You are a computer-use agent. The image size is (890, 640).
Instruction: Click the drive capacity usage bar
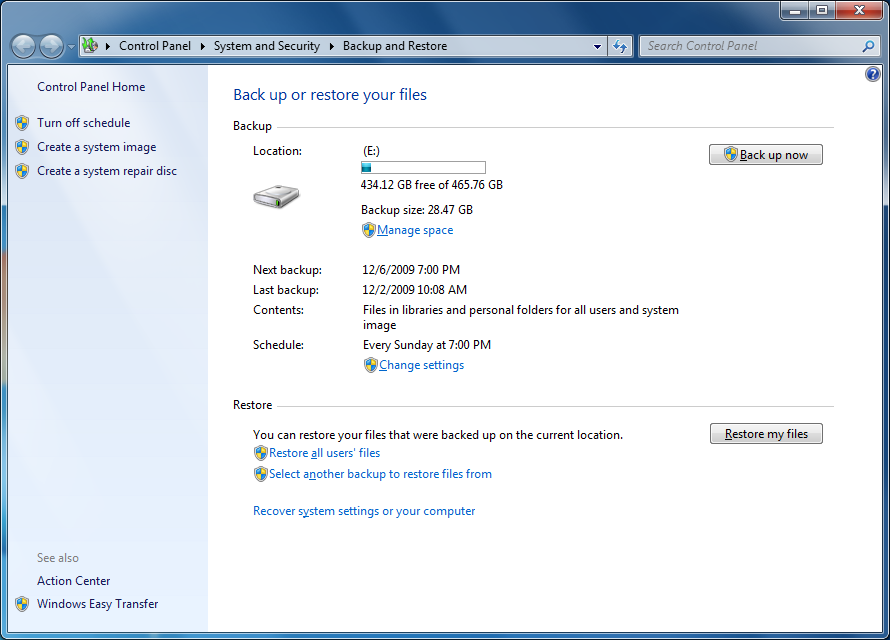pos(422,167)
